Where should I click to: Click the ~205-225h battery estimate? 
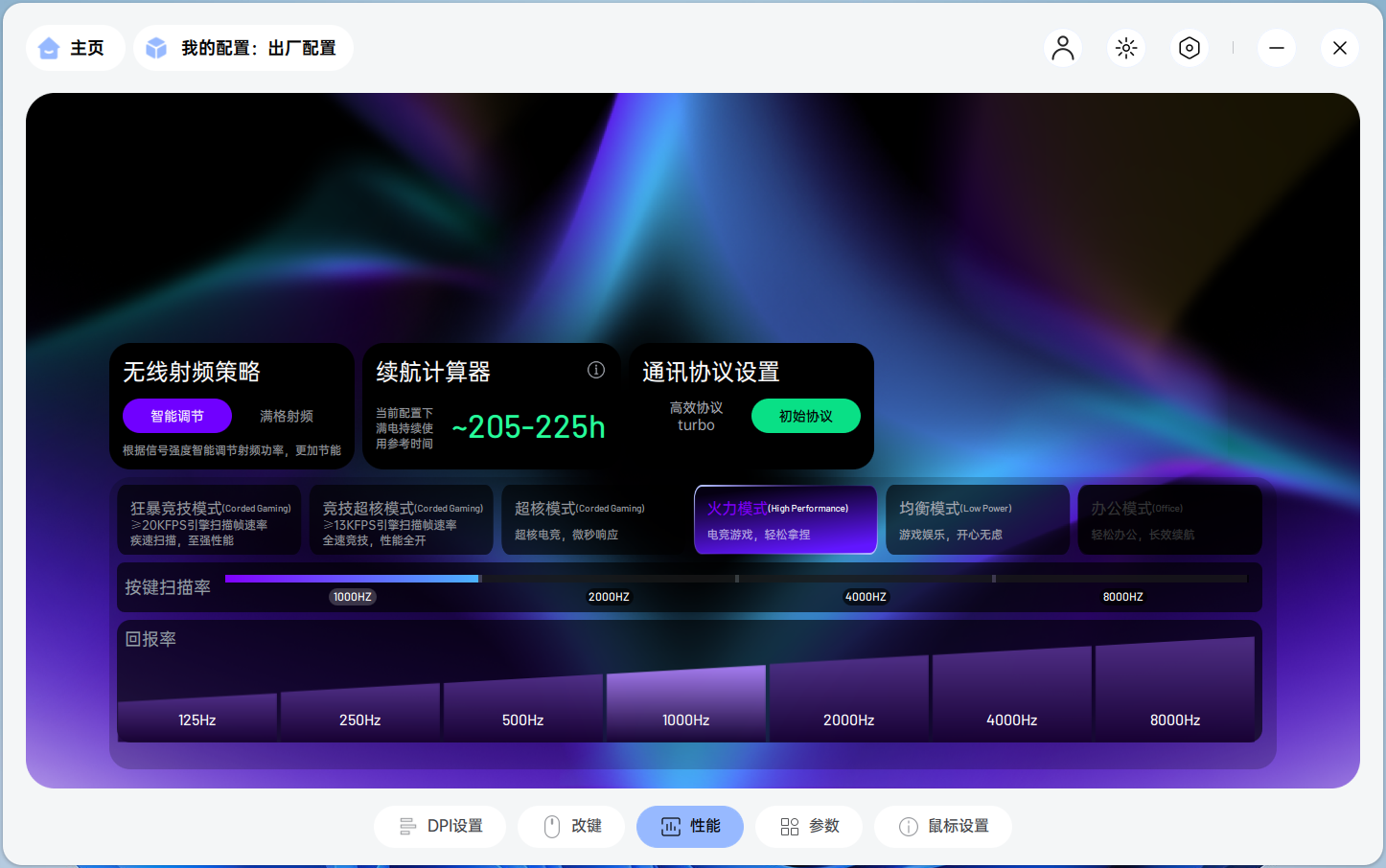pos(529,426)
